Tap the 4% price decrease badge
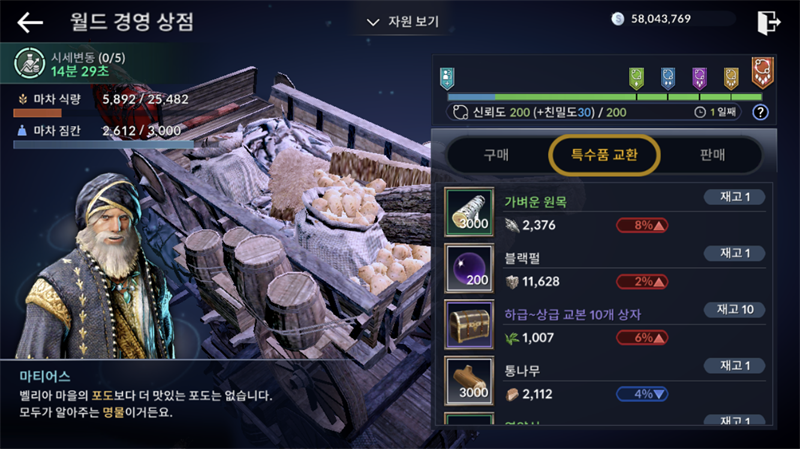 (642, 394)
